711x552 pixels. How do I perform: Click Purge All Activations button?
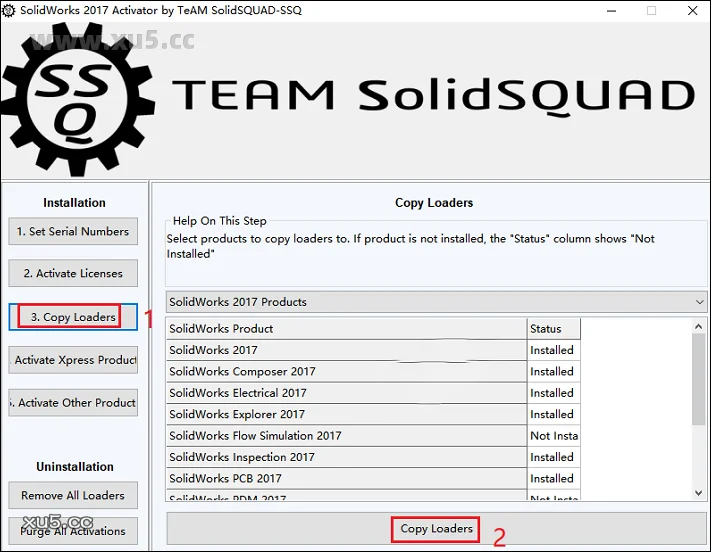pyautogui.click(x=73, y=530)
